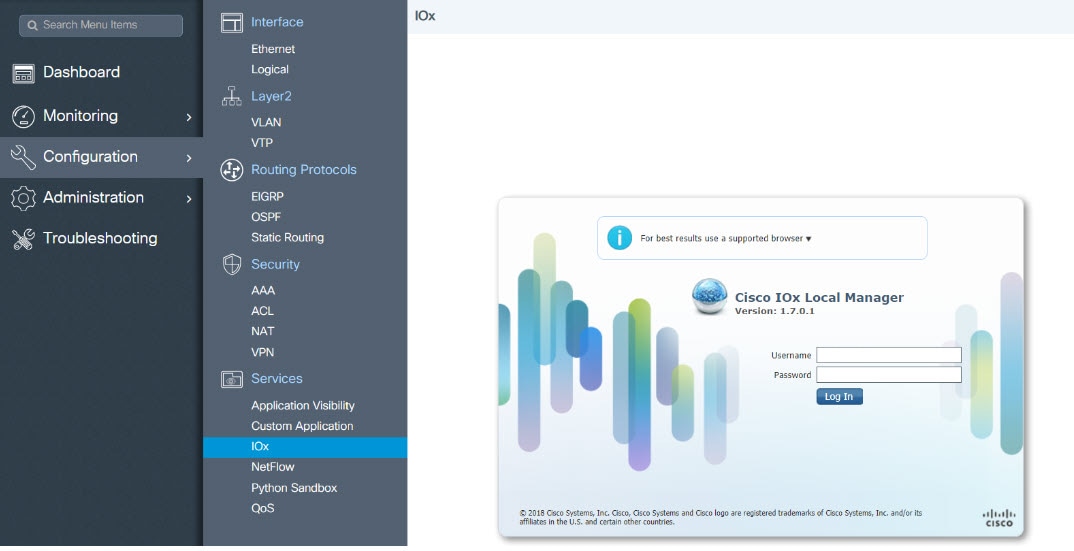Open EIGRP routing settings
The width and height of the screenshot is (1074, 551).
click(267, 197)
